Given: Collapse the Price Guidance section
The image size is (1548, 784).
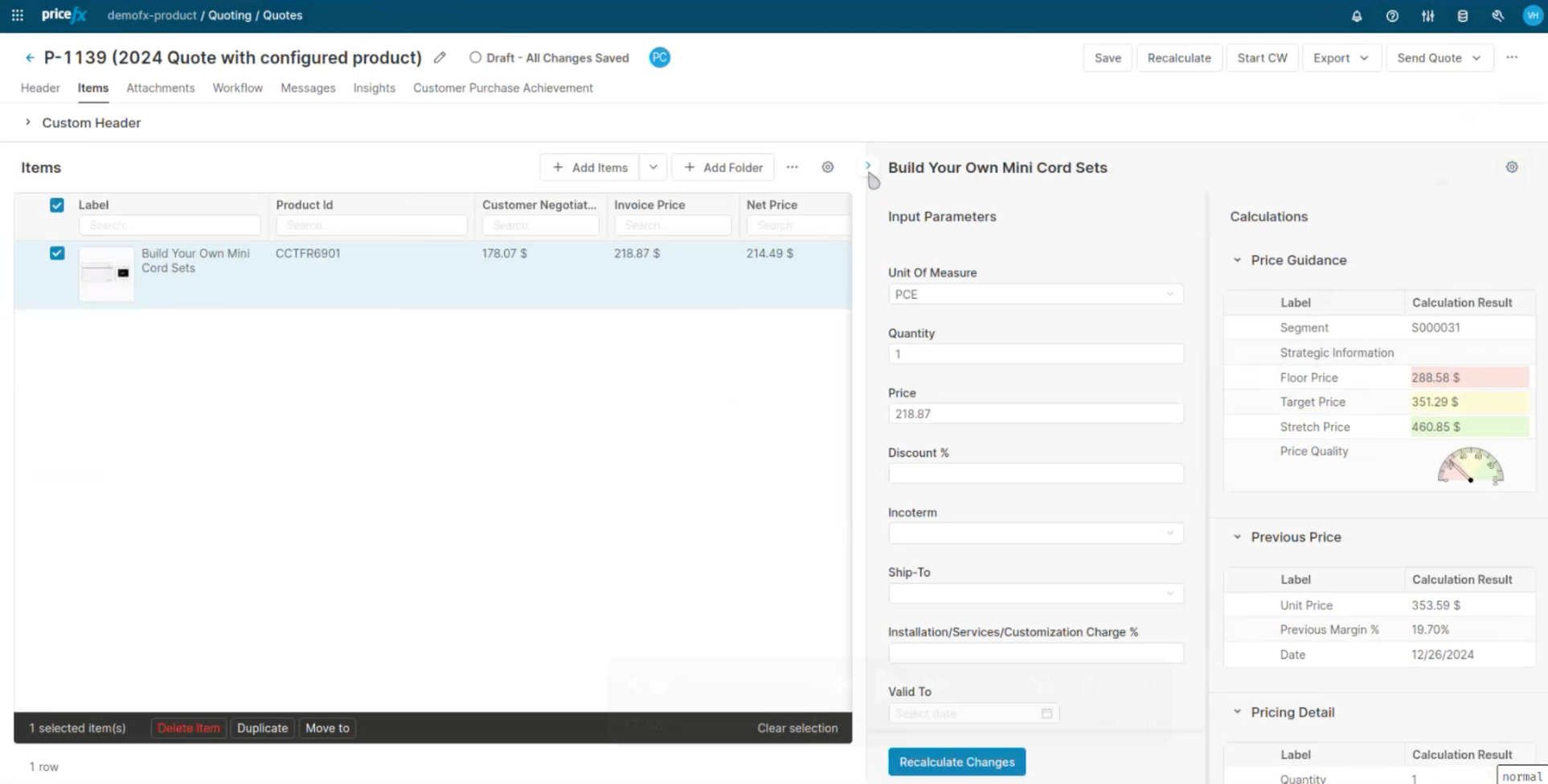Looking at the screenshot, I should pyautogui.click(x=1237, y=260).
